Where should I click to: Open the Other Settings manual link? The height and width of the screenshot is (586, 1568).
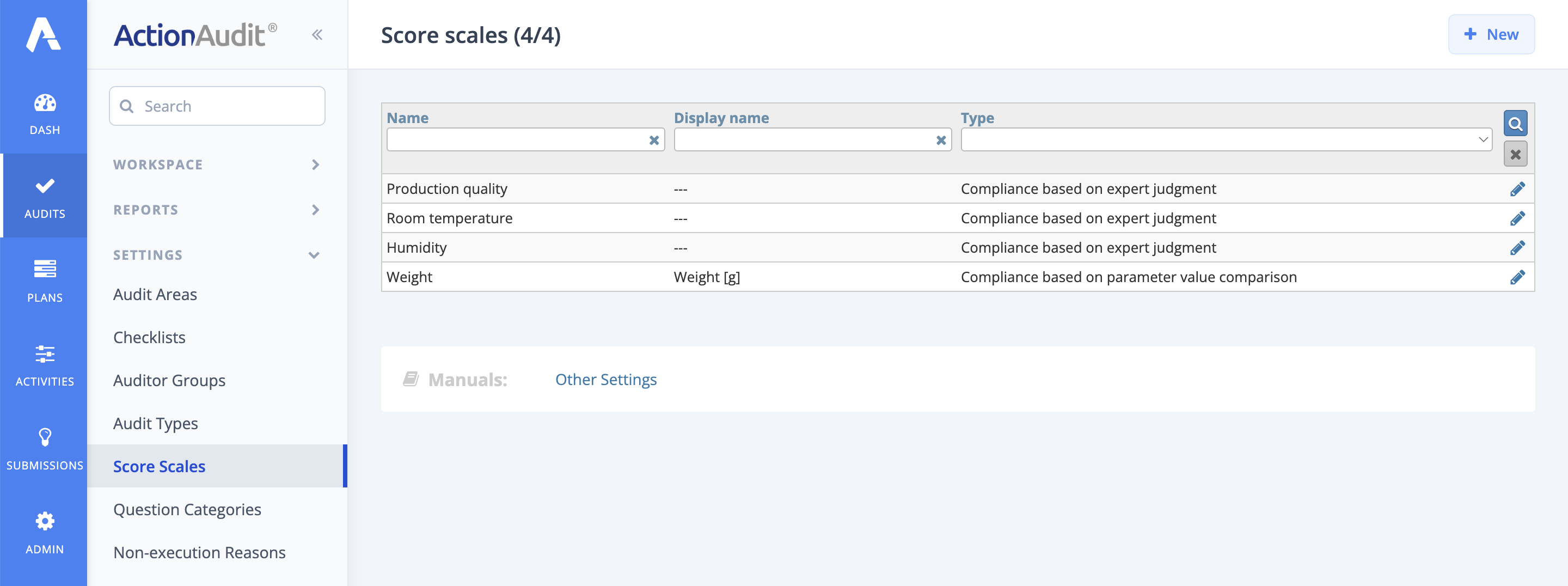(x=605, y=380)
